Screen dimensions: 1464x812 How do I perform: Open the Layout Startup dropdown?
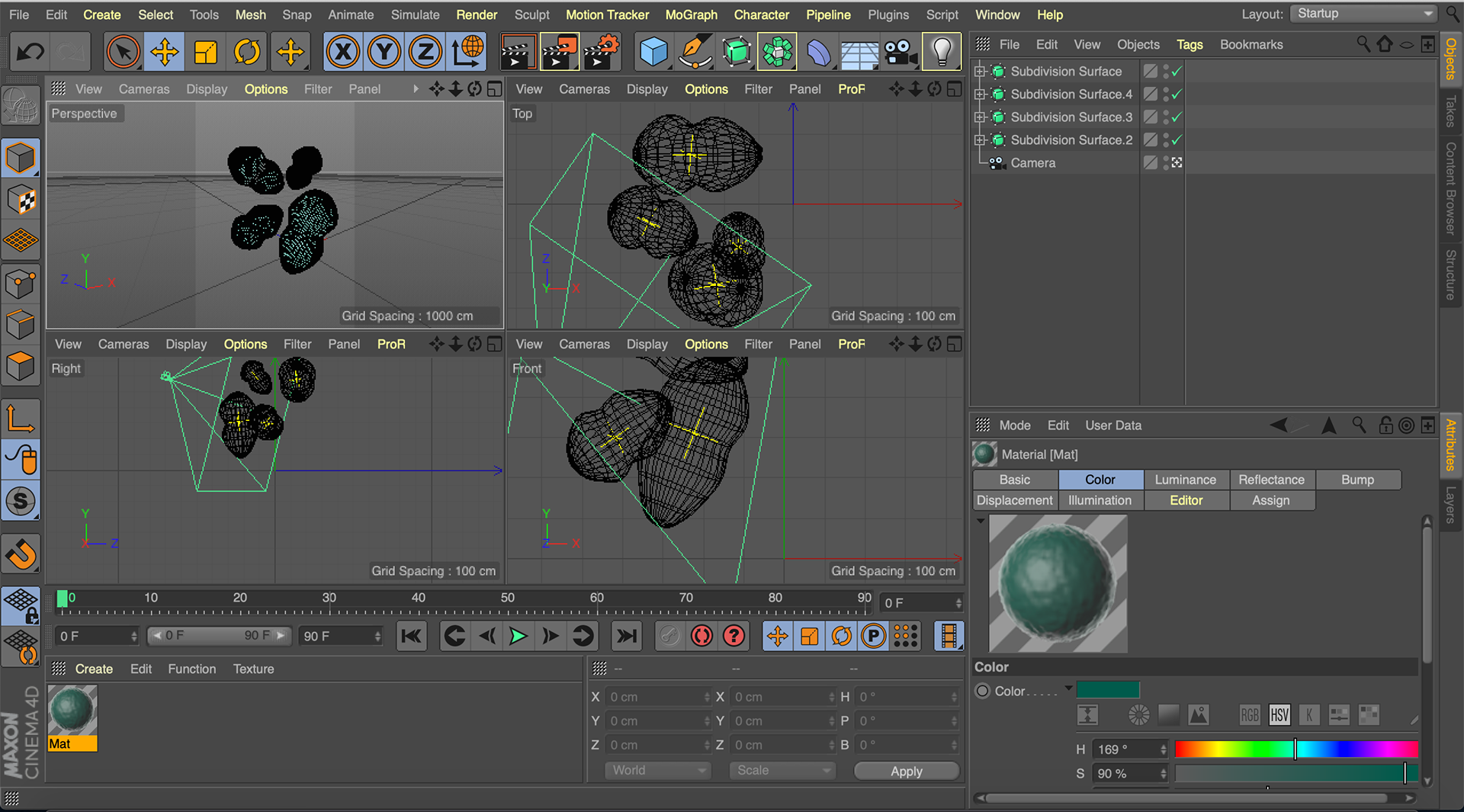pos(1364,14)
